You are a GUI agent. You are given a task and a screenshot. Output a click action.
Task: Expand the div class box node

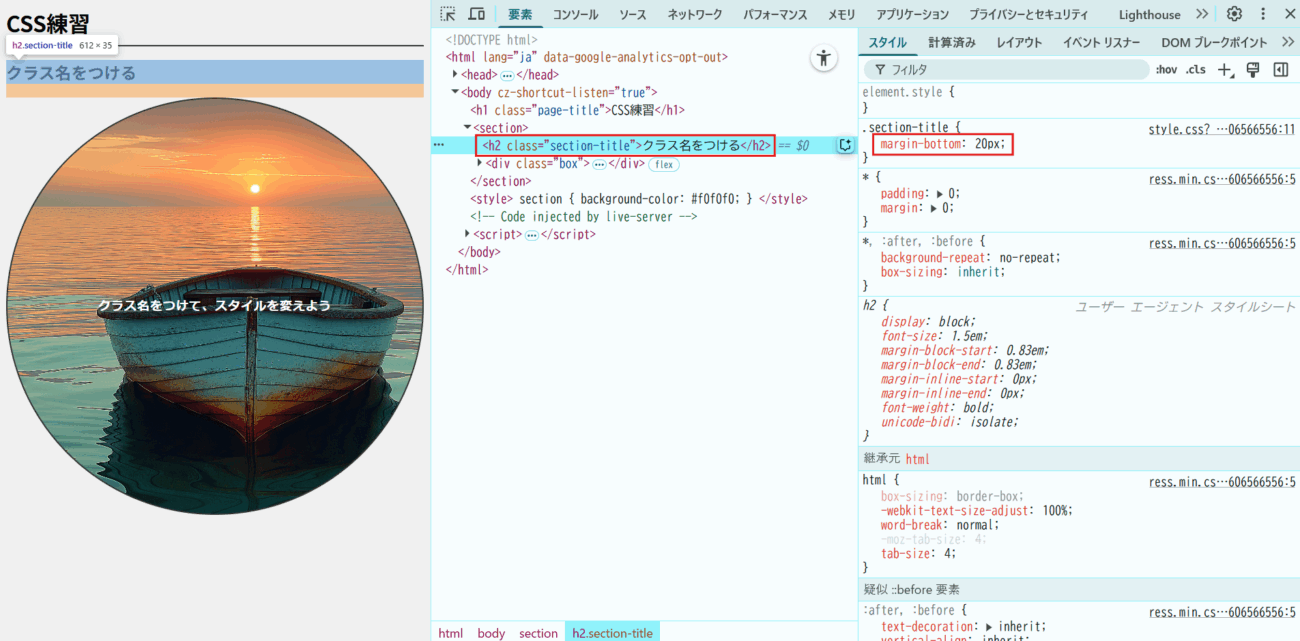tap(480, 163)
